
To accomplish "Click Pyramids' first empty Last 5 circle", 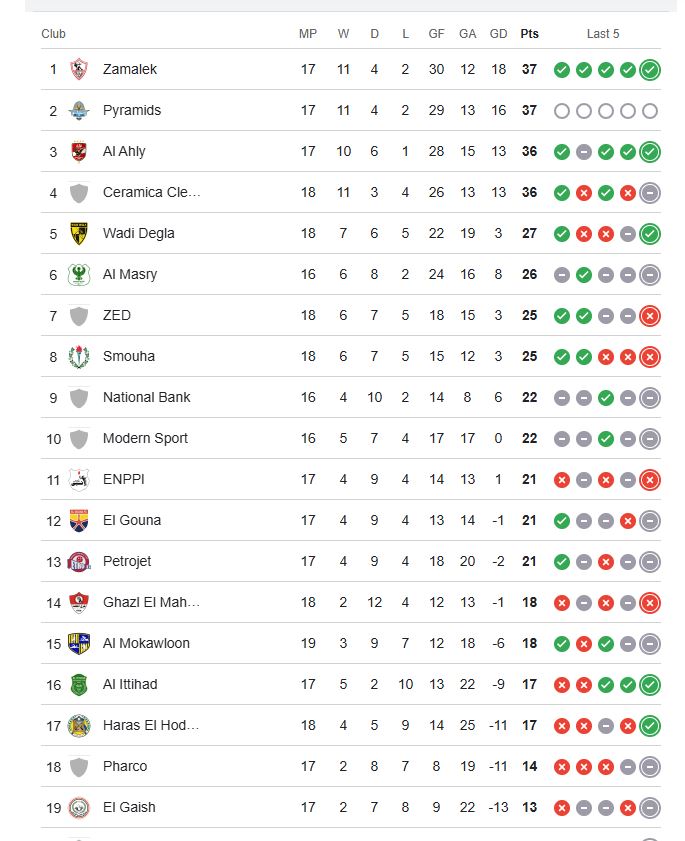I will (562, 111).
